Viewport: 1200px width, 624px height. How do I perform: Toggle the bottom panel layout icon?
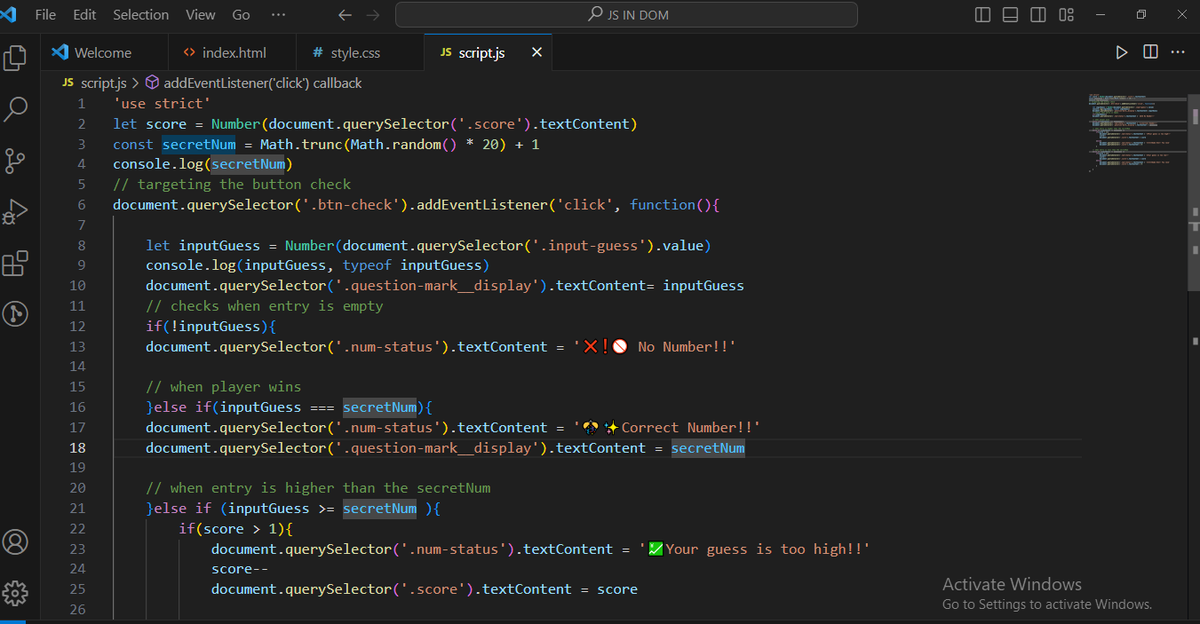pyautogui.click(x=1010, y=15)
